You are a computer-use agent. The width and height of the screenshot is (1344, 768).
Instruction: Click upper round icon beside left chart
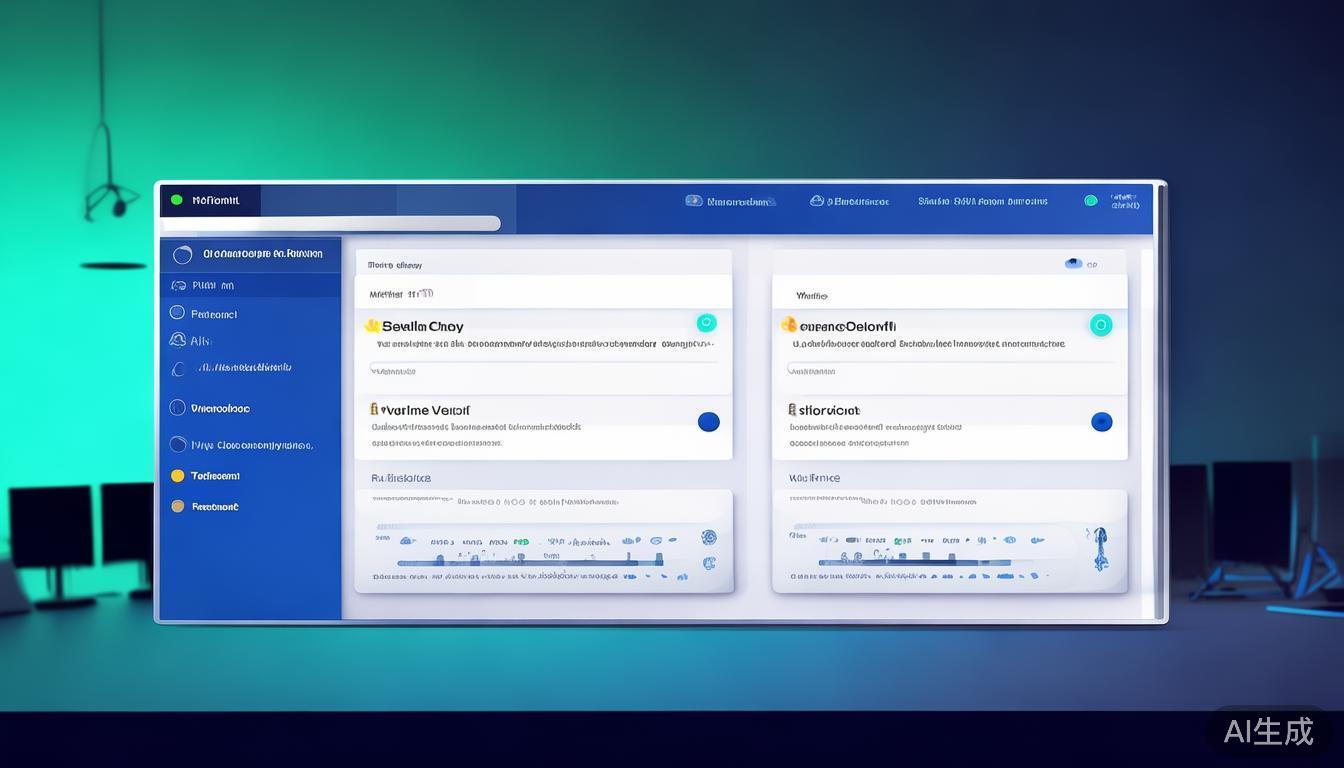click(x=709, y=537)
